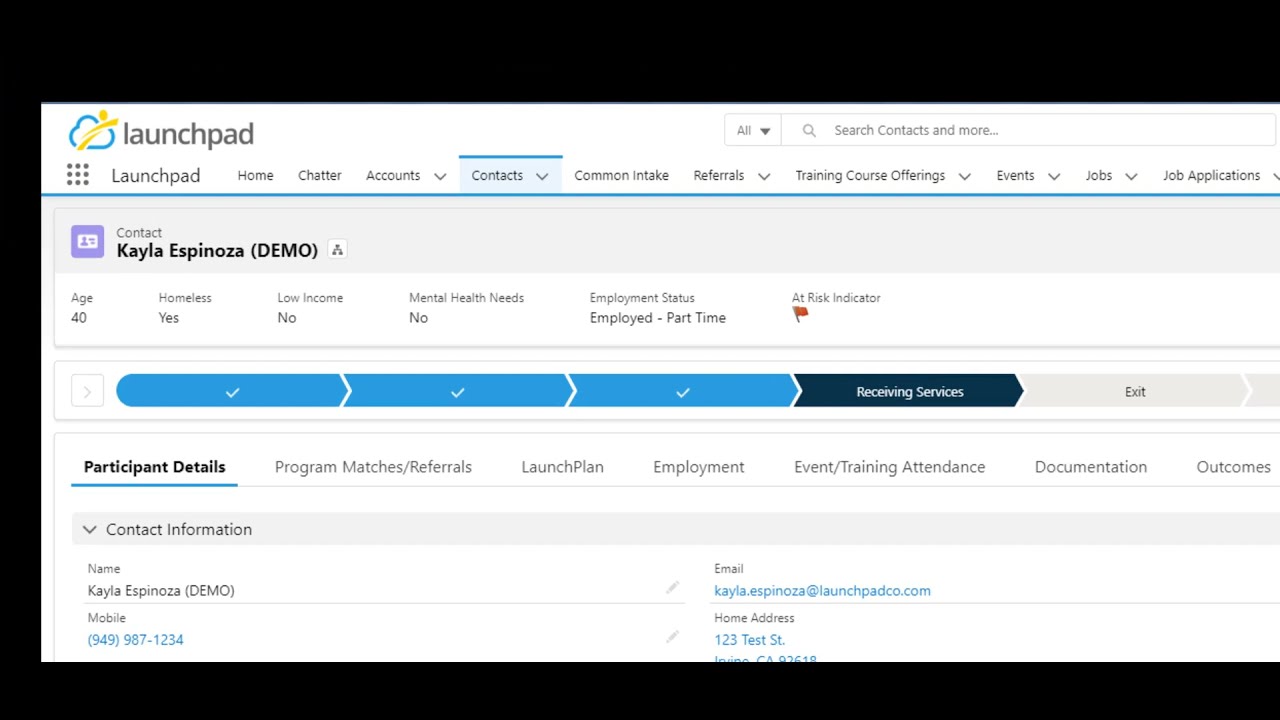Click the At Risk Indicator flag
This screenshot has width=1280, height=720.
click(800, 315)
